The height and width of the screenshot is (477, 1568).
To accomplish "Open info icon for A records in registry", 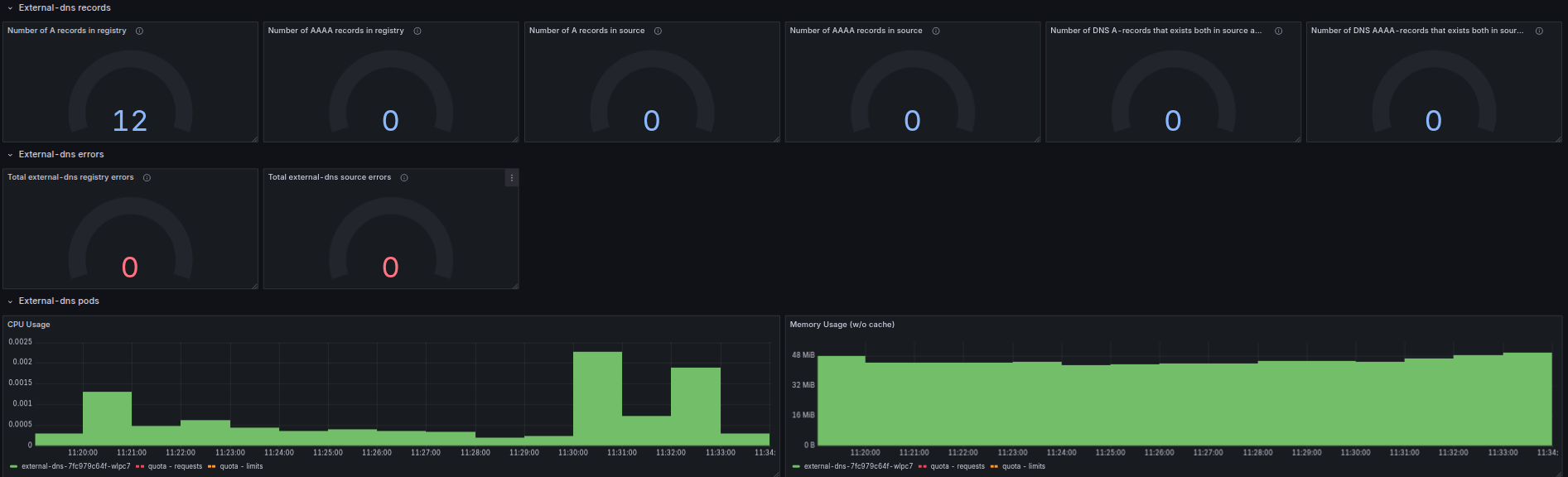I will (139, 31).
